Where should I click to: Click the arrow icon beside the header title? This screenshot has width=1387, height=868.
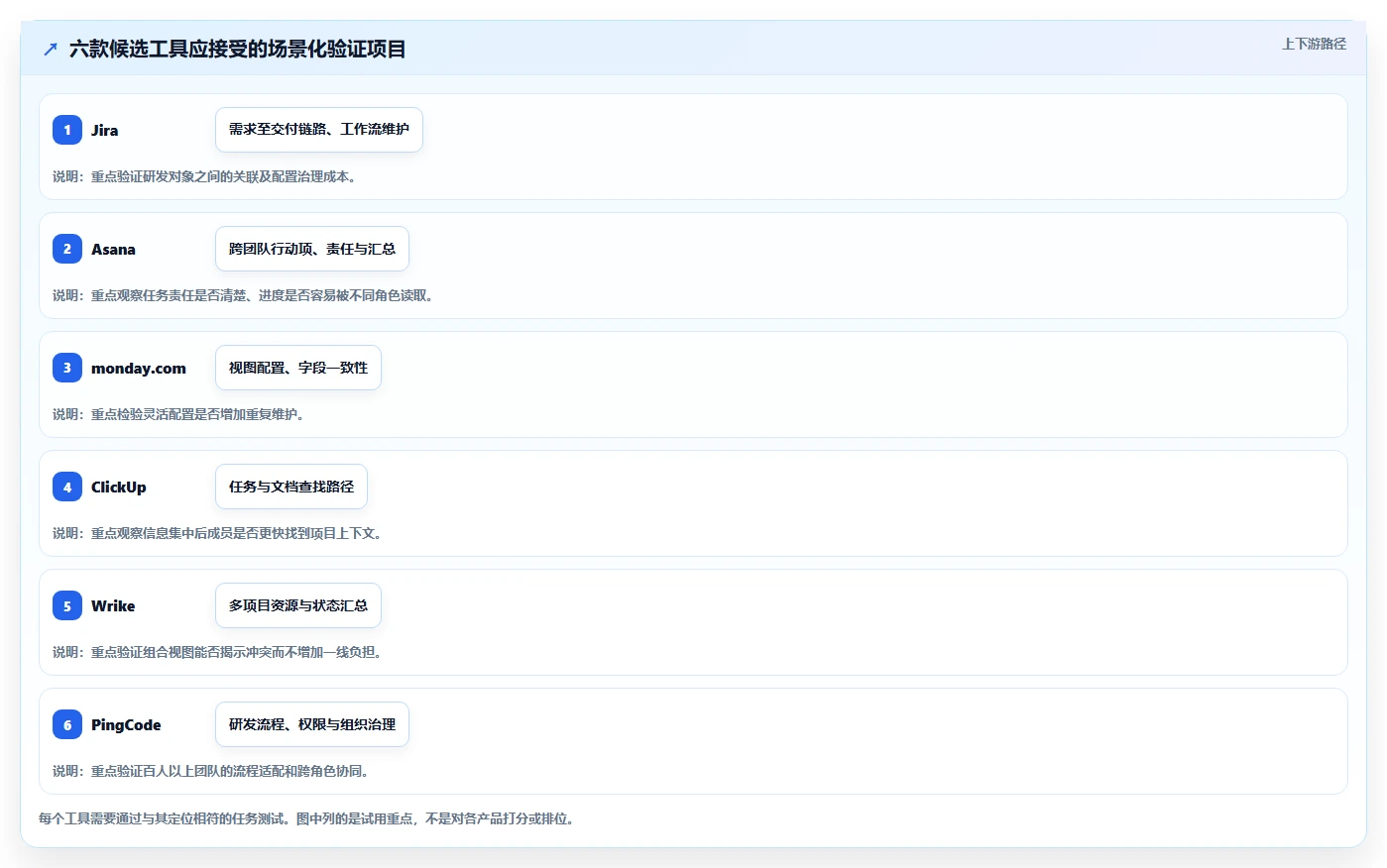coord(51,49)
